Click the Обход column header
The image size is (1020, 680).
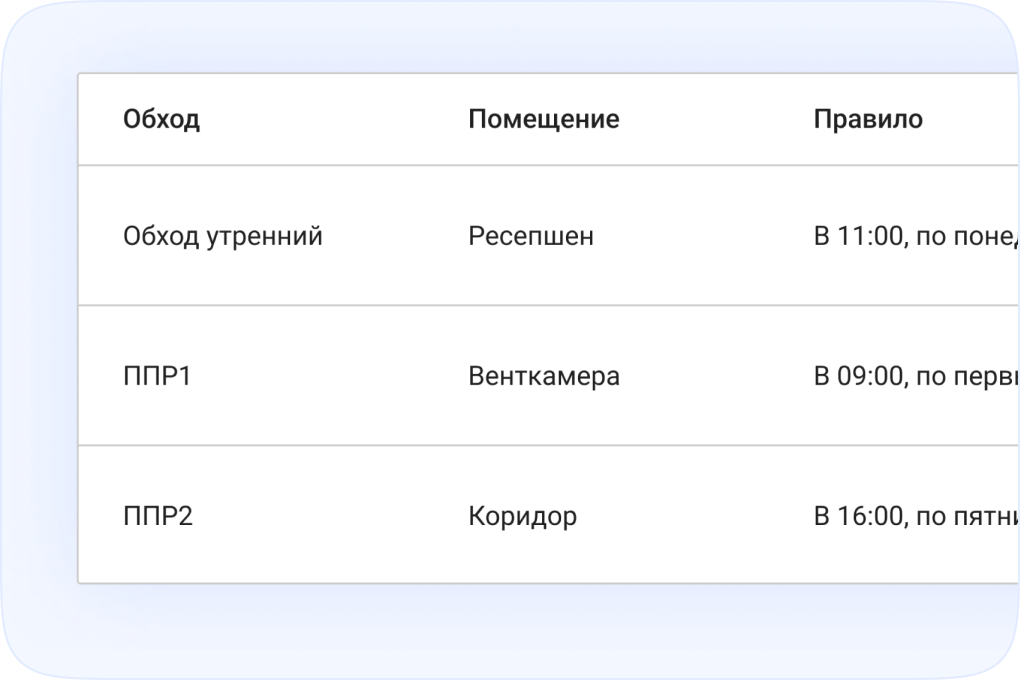click(162, 119)
